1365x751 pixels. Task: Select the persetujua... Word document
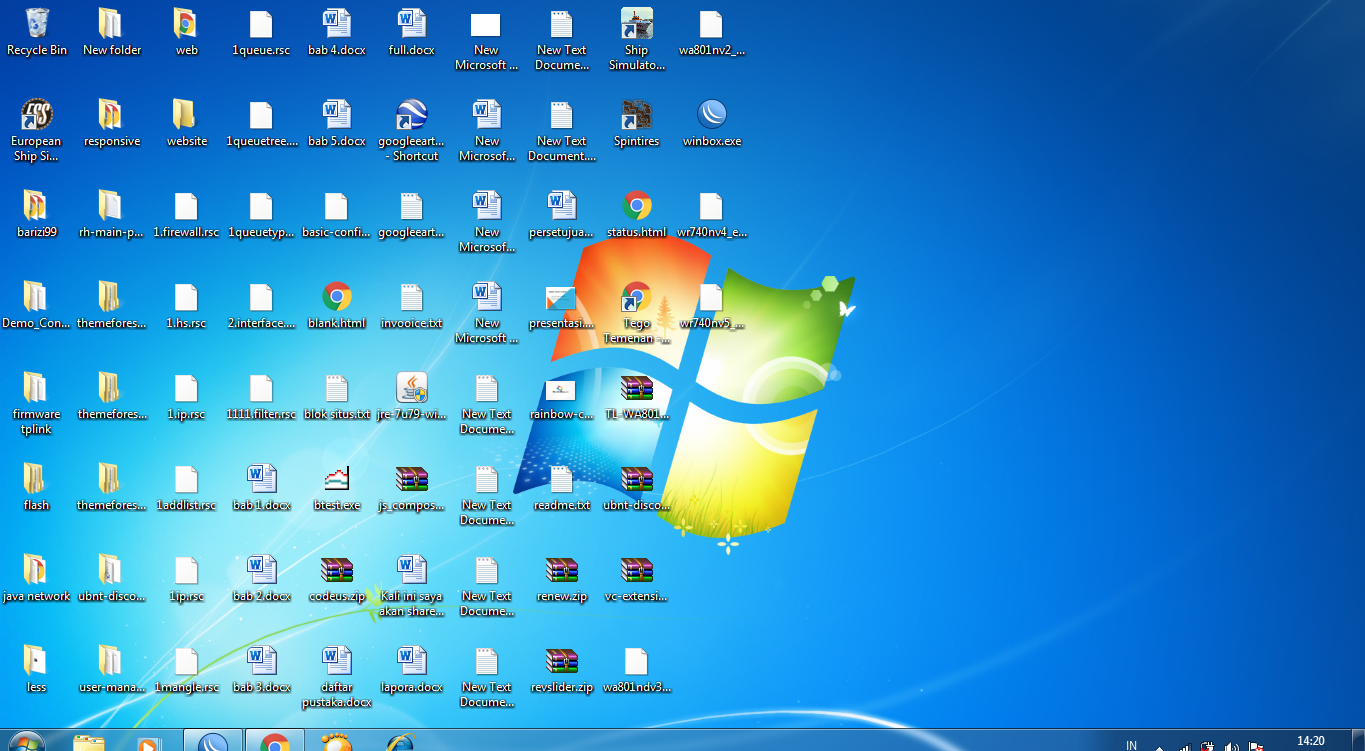[x=562, y=206]
